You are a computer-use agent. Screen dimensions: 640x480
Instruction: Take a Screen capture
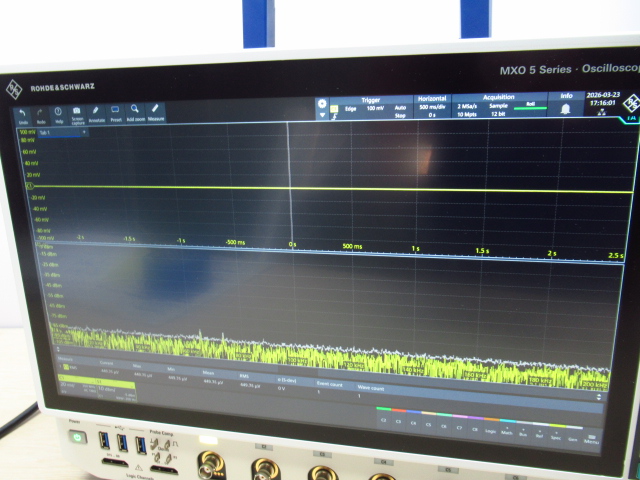(x=77, y=114)
